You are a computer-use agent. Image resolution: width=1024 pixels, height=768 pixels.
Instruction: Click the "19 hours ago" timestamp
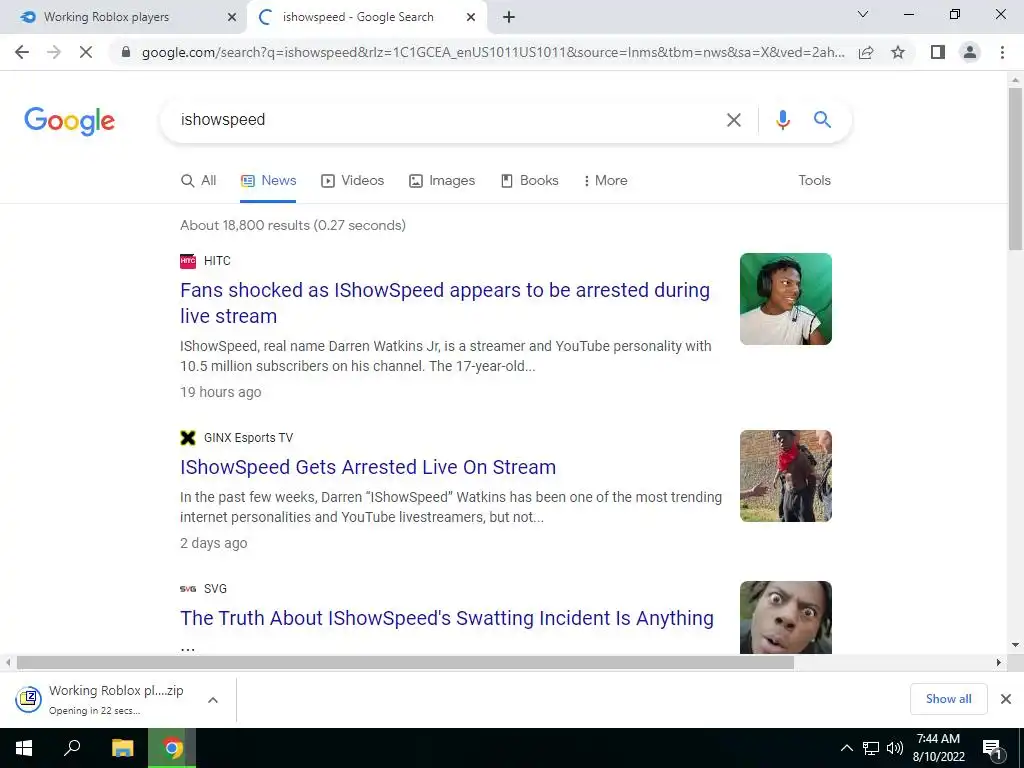tap(221, 392)
